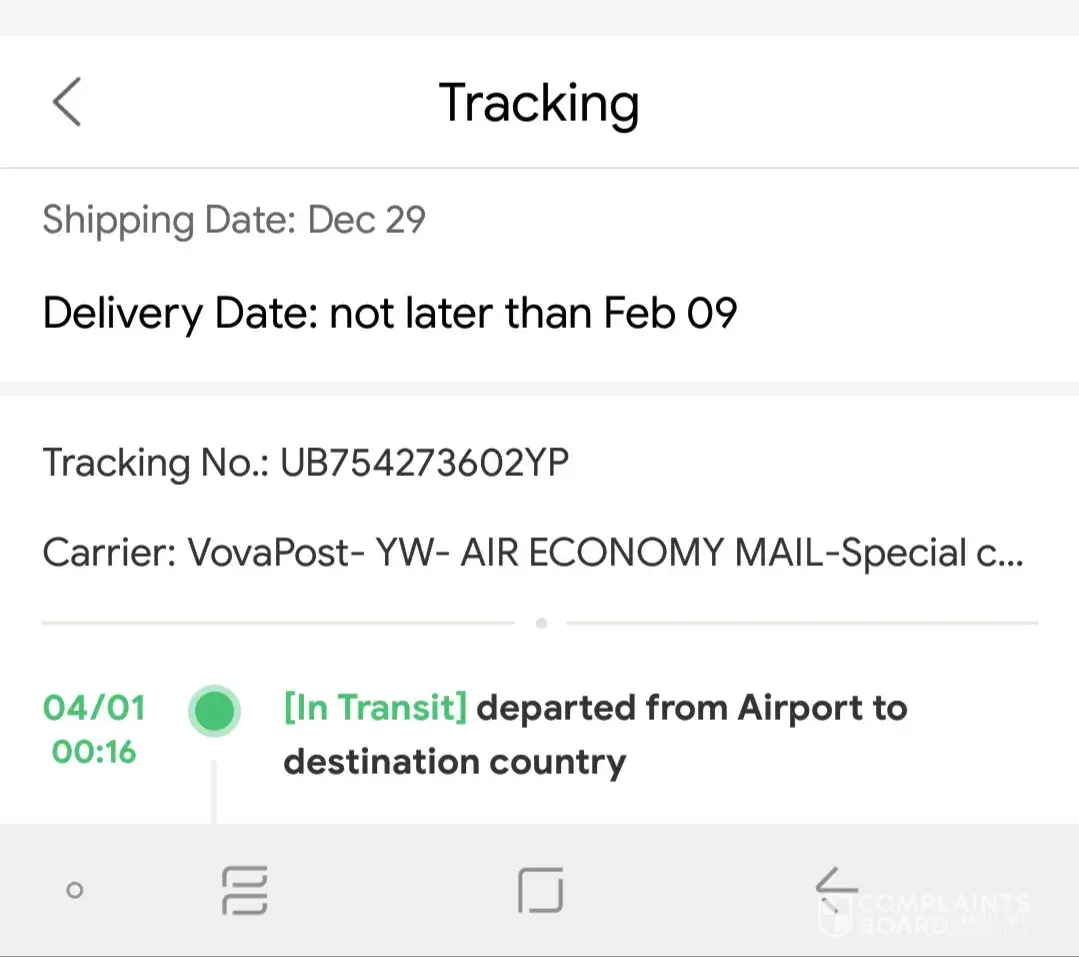This screenshot has height=957, width=1079.
Task: Tap the Delivery Date not later than Feb 09 line
Action: click(x=390, y=314)
